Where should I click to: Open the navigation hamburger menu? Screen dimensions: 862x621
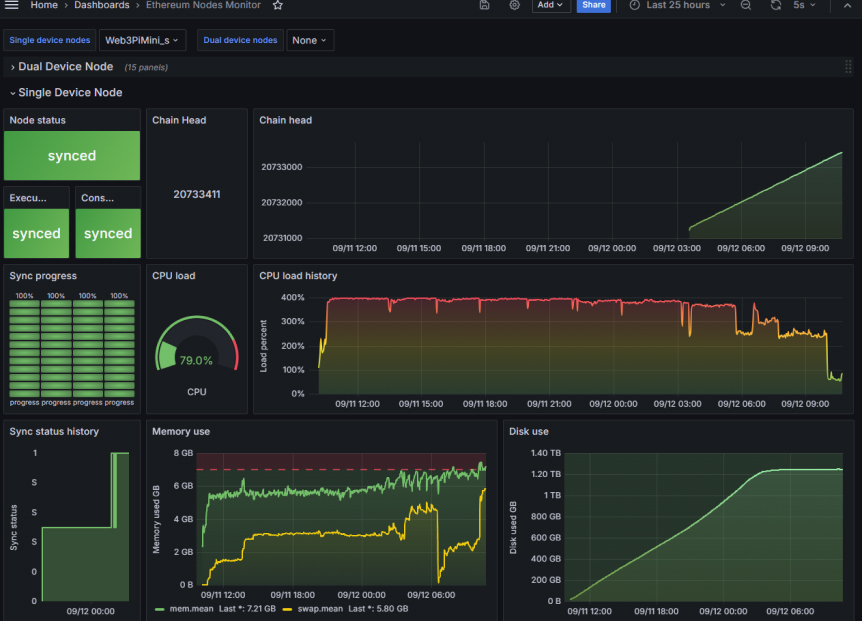(11, 5)
